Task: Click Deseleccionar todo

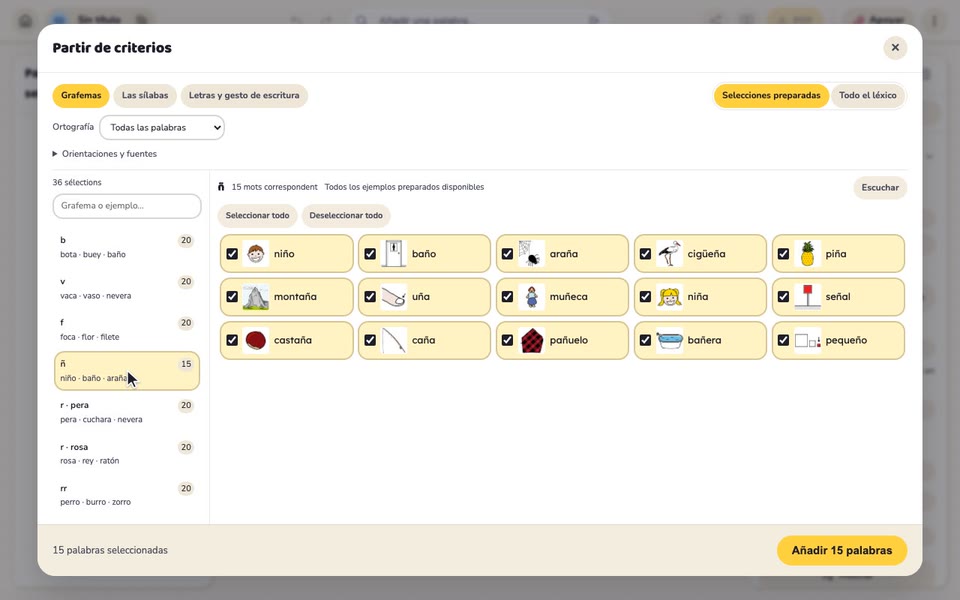Action: [x=346, y=216]
